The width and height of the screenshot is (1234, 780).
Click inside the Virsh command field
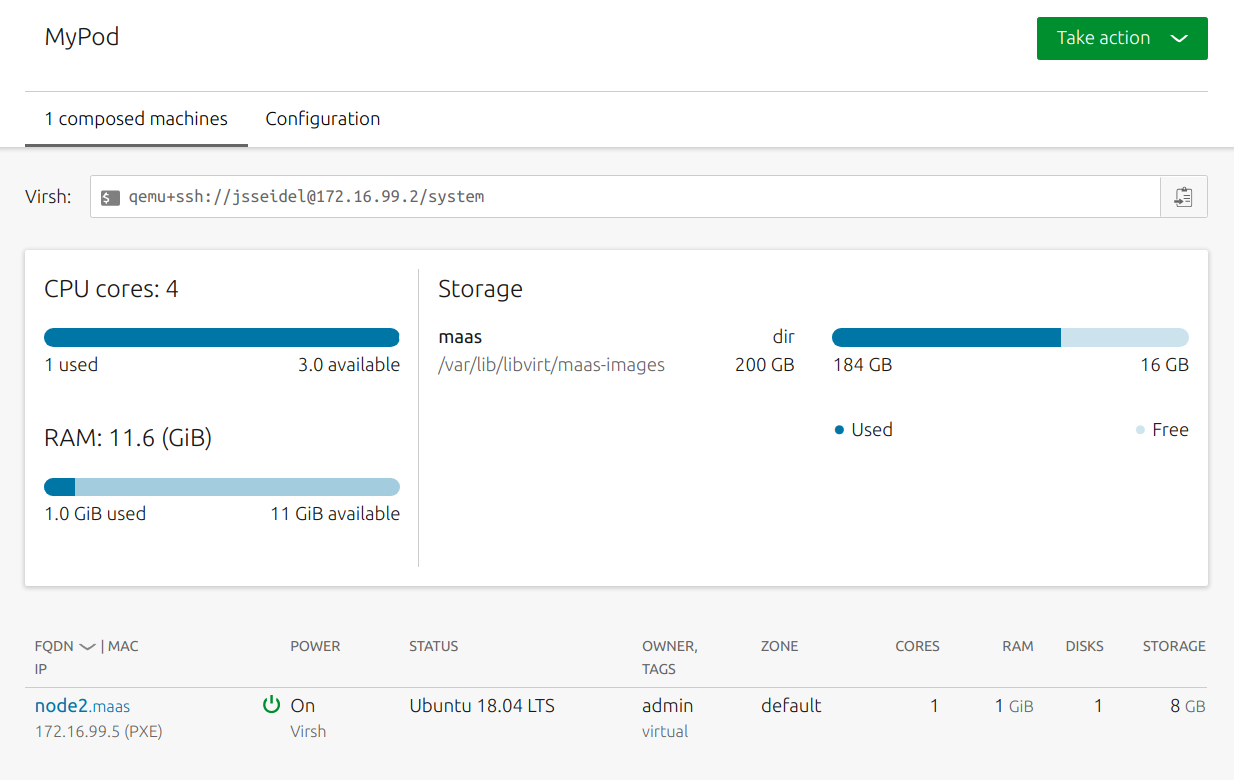625,197
